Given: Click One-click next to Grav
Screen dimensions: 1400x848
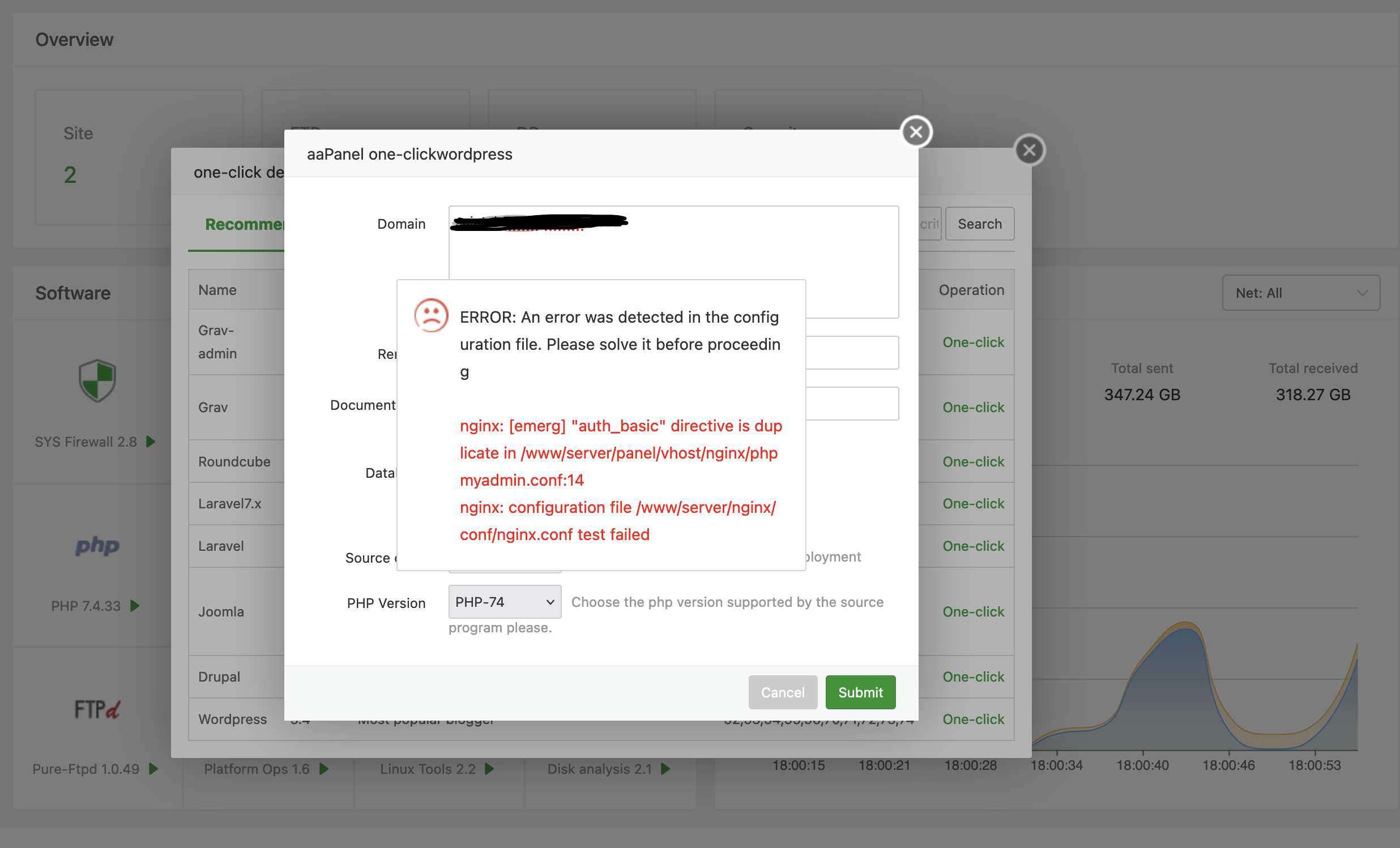Looking at the screenshot, I should tap(973, 406).
